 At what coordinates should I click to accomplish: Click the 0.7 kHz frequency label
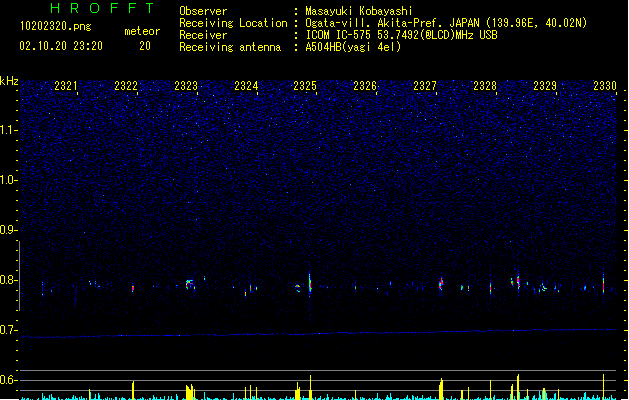coord(9,330)
